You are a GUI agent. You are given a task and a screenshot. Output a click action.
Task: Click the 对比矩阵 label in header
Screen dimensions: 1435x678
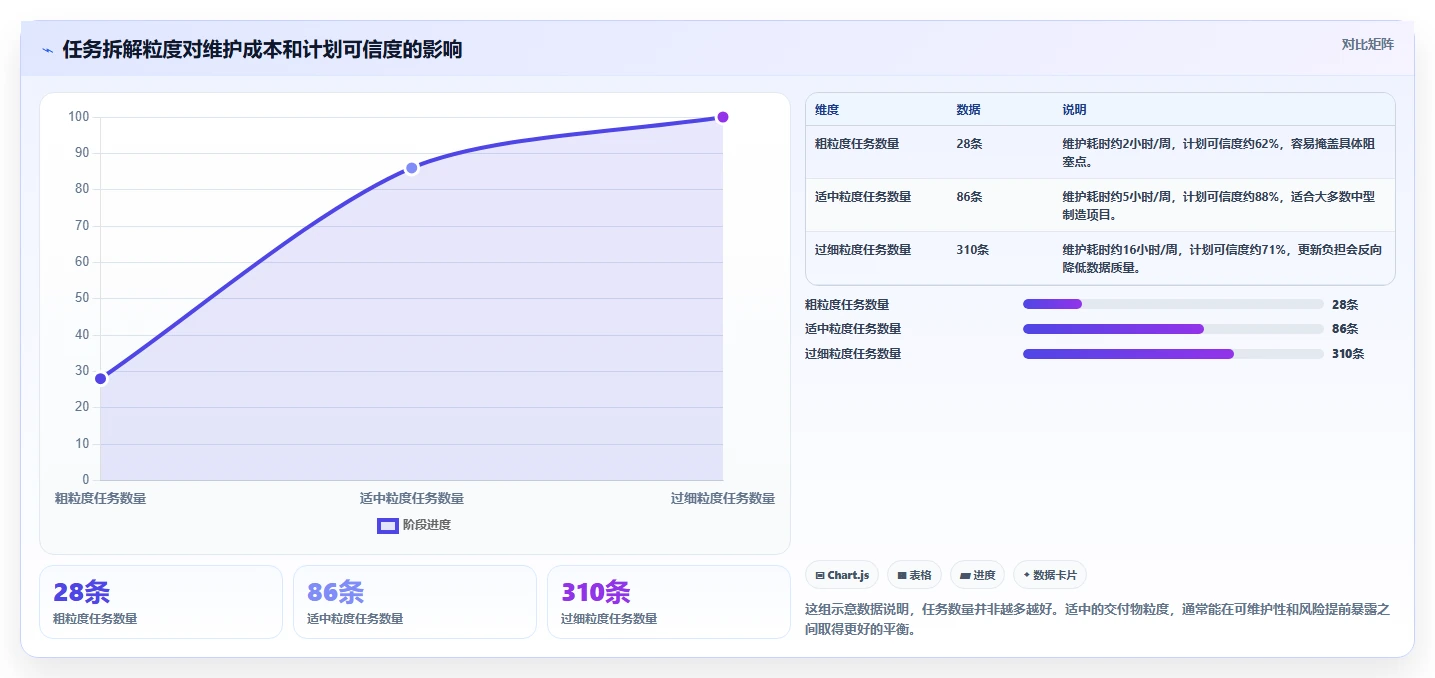[1367, 44]
